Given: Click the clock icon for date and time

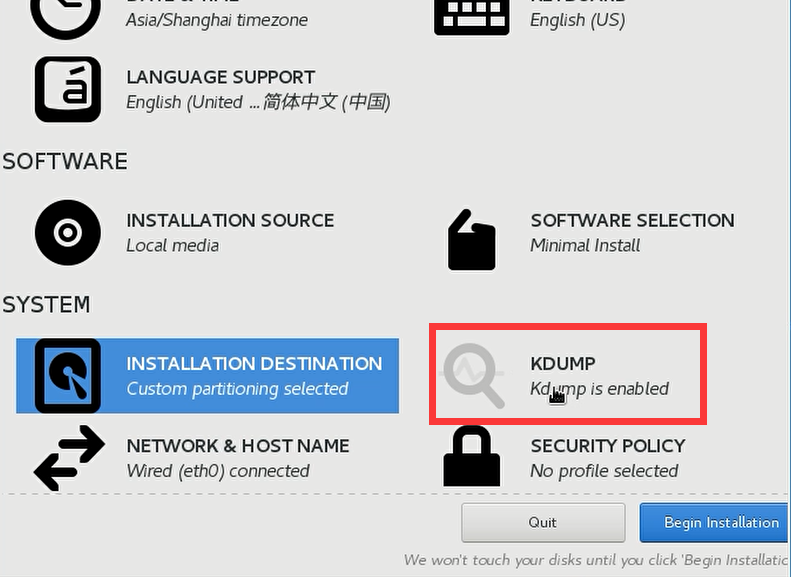Looking at the screenshot, I should coord(68,15).
